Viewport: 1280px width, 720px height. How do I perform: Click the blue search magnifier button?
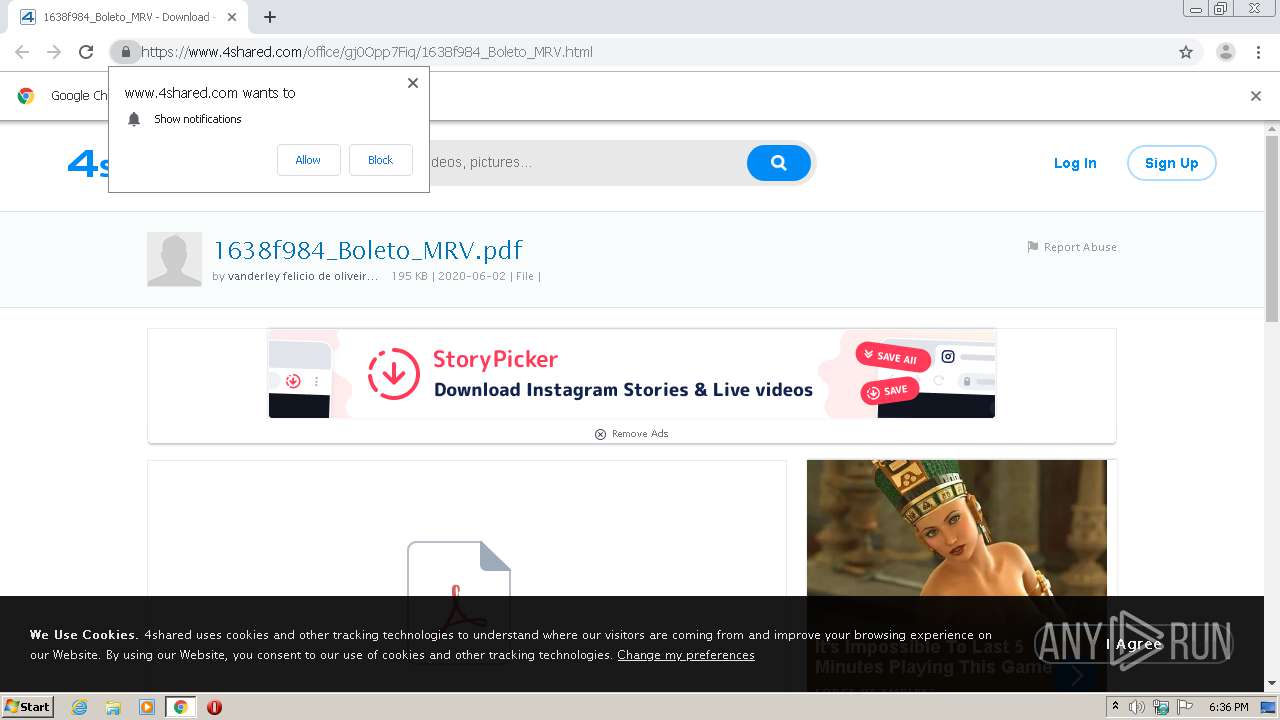778,163
